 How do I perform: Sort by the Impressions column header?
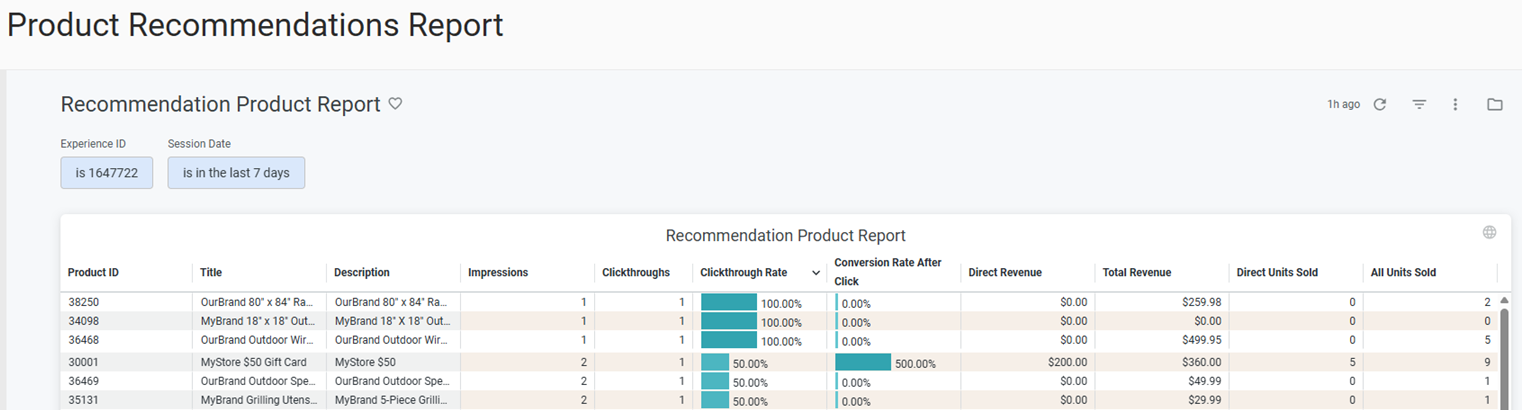tap(498, 273)
